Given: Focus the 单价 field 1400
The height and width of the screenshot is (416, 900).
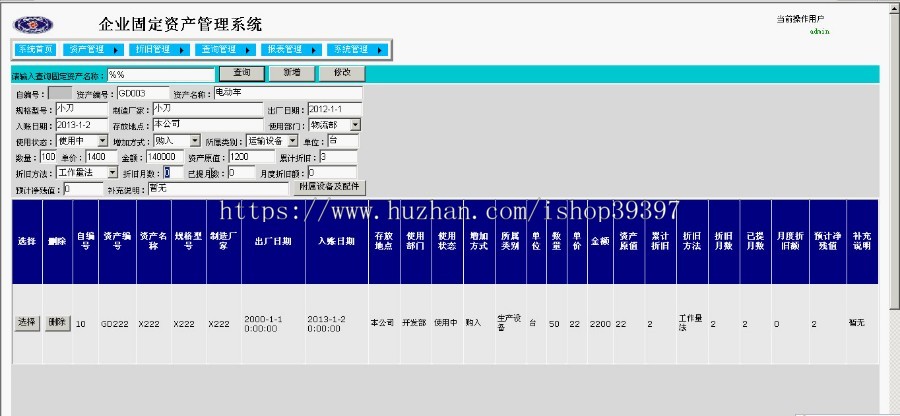Looking at the screenshot, I should click(101, 157).
